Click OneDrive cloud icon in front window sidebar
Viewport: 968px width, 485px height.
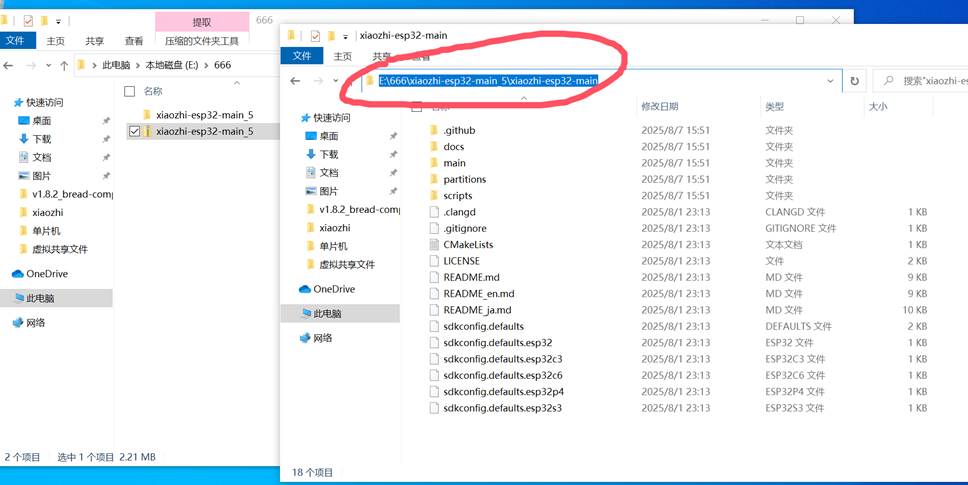tap(305, 289)
